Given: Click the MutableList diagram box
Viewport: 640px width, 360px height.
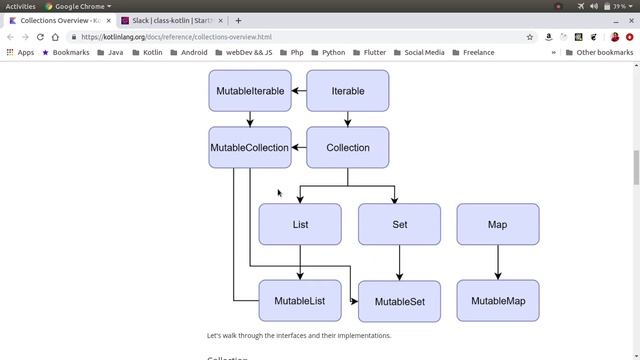Looking at the screenshot, I should pyautogui.click(x=300, y=301).
